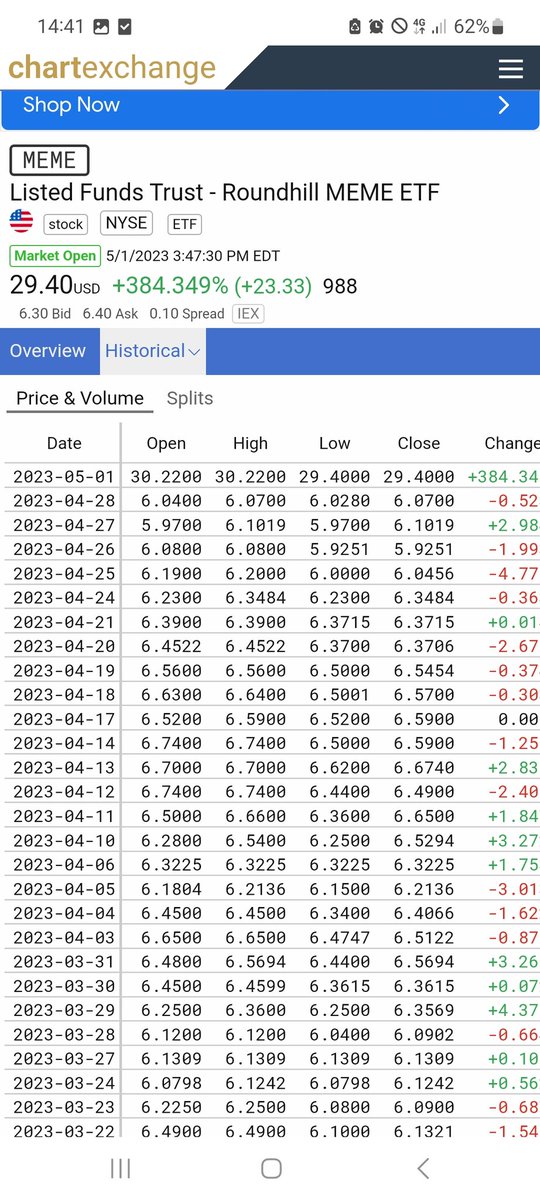Open the hamburger menu icon
540x1200 pixels.
click(x=510, y=68)
